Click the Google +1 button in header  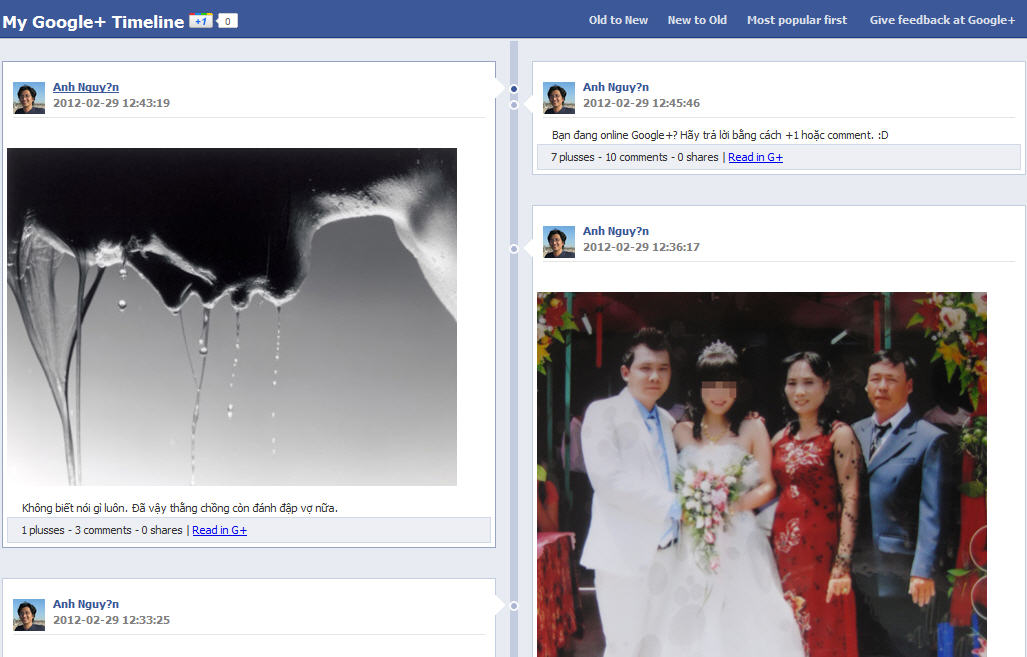point(200,21)
